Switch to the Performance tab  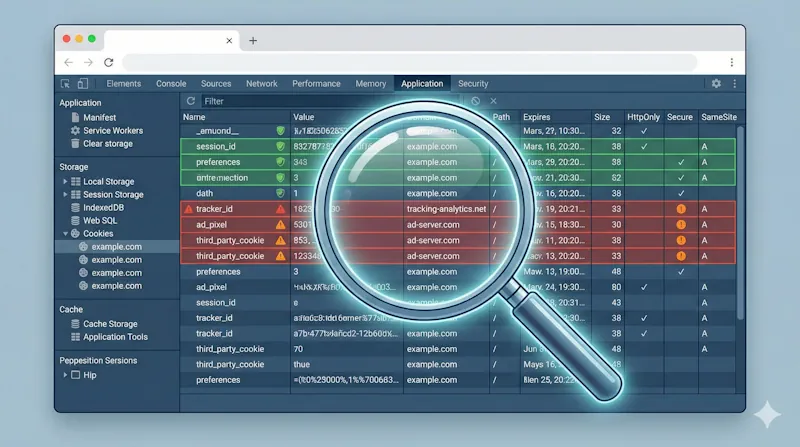[316, 84]
